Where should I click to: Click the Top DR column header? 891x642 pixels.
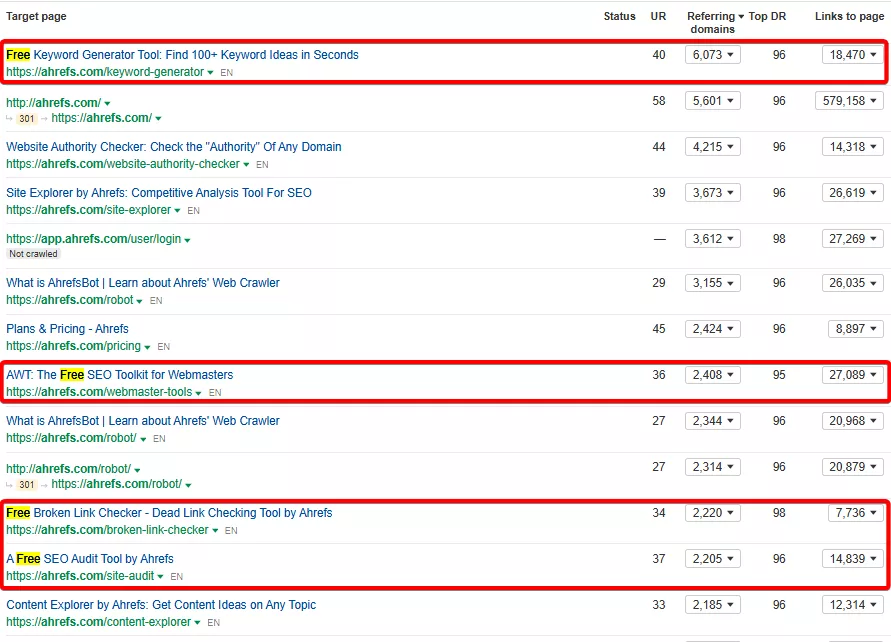click(767, 16)
